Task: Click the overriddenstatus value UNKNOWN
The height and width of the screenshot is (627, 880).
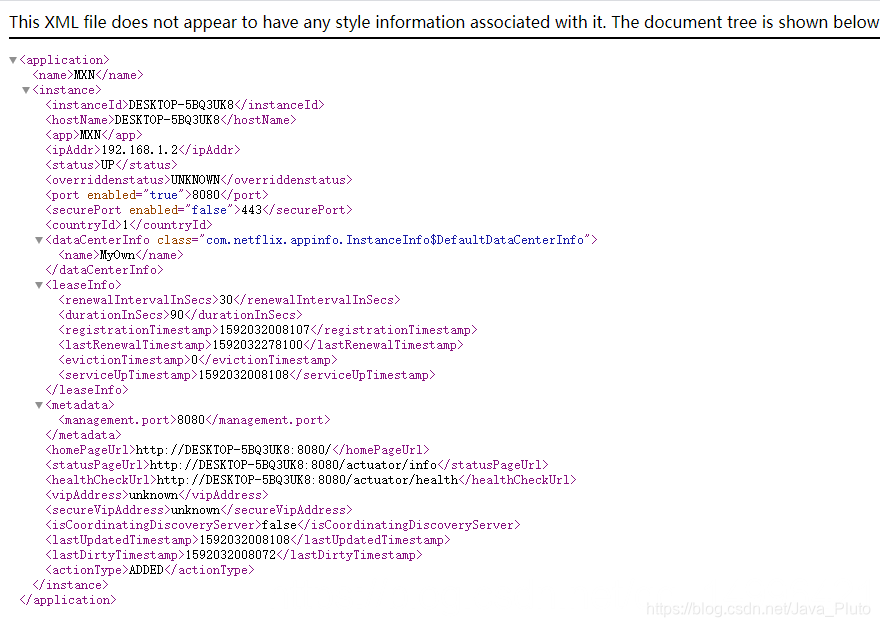Action: 195,180
